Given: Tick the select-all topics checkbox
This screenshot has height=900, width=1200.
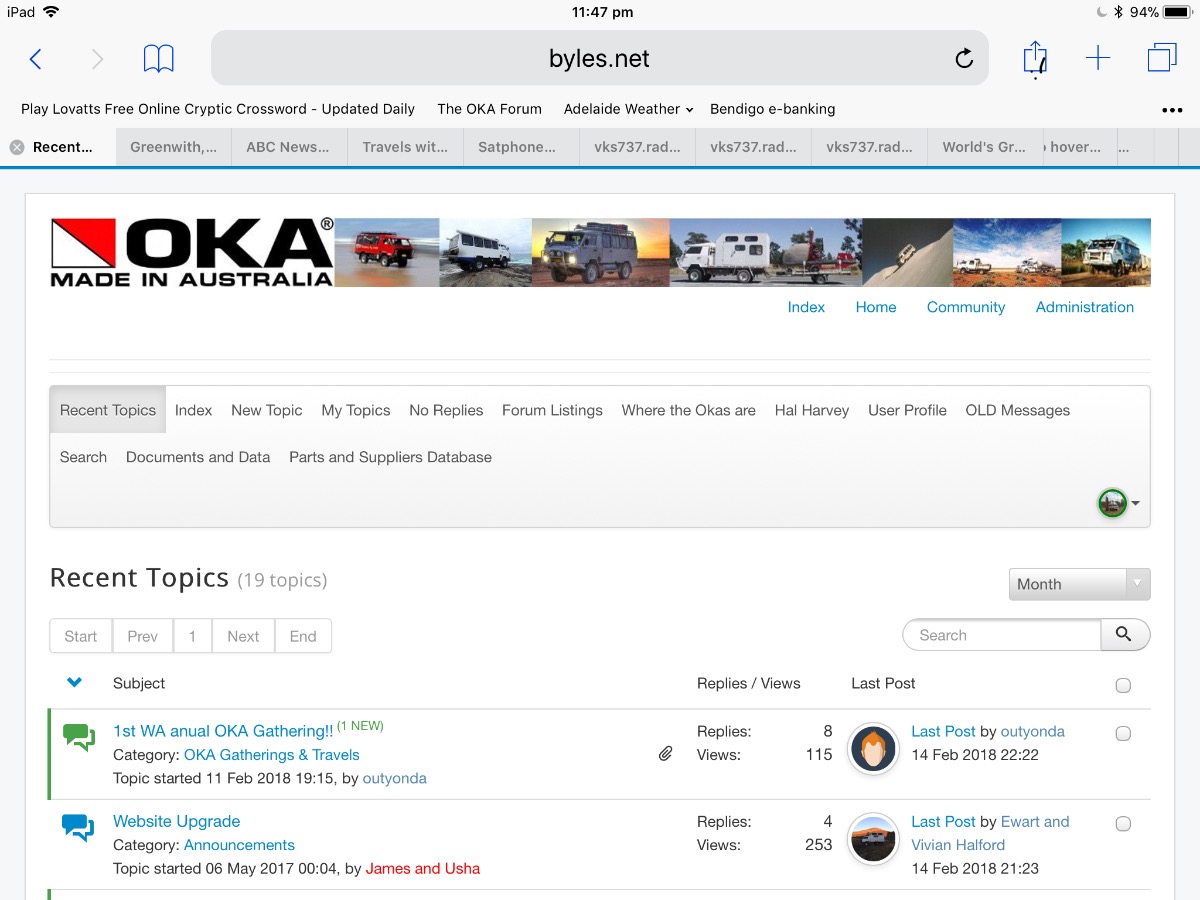Looking at the screenshot, I should pos(1123,685).
